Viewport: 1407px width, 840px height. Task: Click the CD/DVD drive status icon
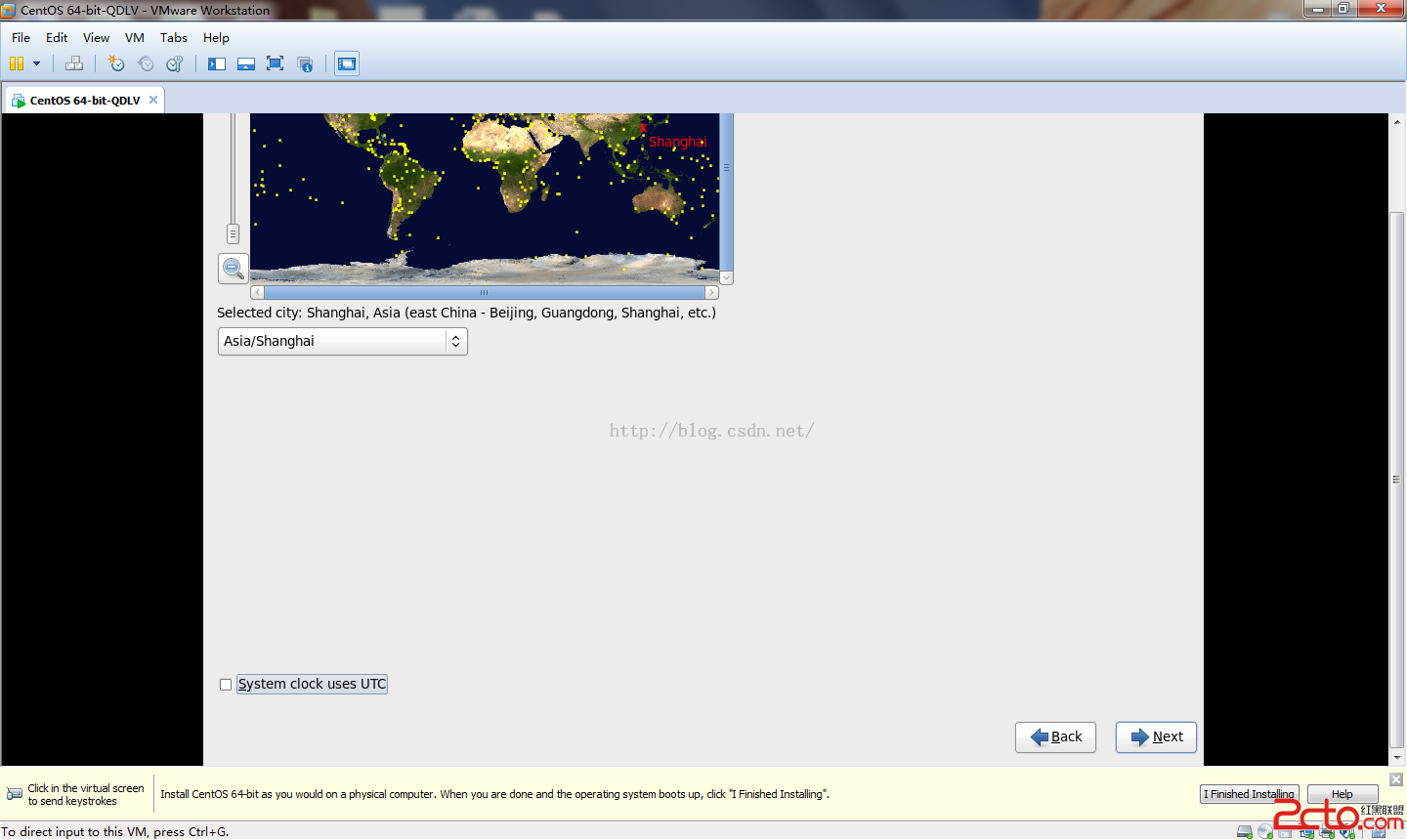(1265, 832)
